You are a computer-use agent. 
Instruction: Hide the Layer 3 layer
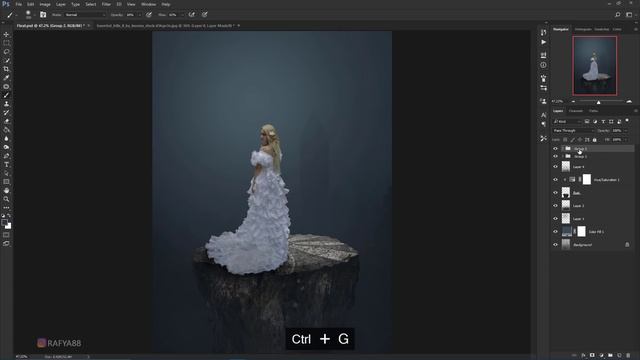(x=555, y=206)
